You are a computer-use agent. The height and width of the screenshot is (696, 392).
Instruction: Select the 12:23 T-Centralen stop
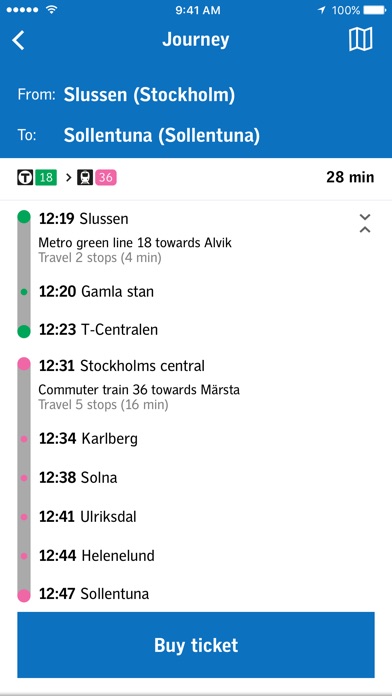(98, 330)
